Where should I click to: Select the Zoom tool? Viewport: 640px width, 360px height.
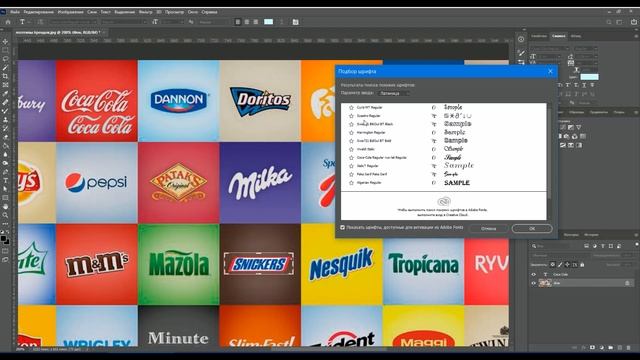(x=5, y=215)
